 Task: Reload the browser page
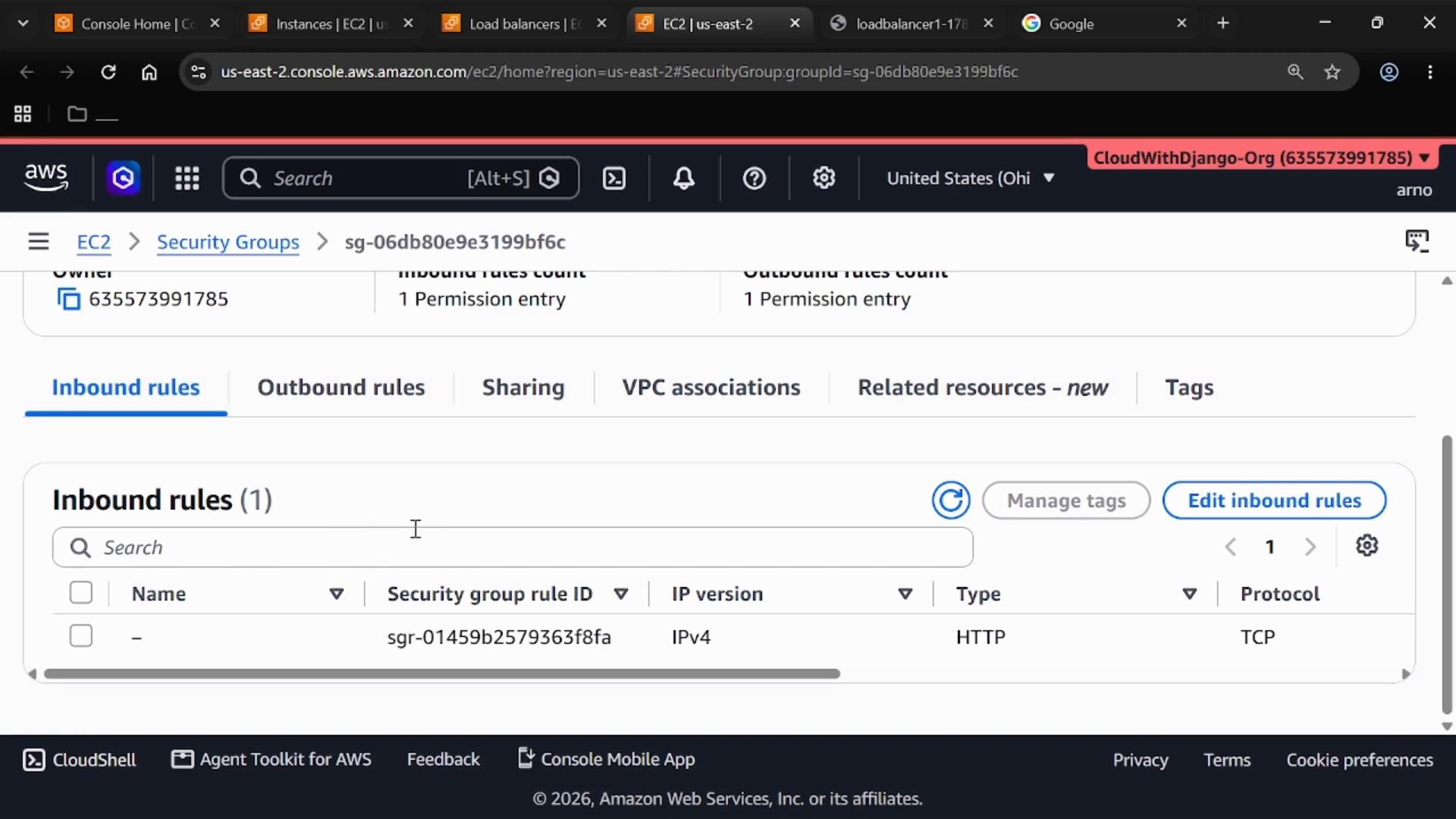click(108, 72)
